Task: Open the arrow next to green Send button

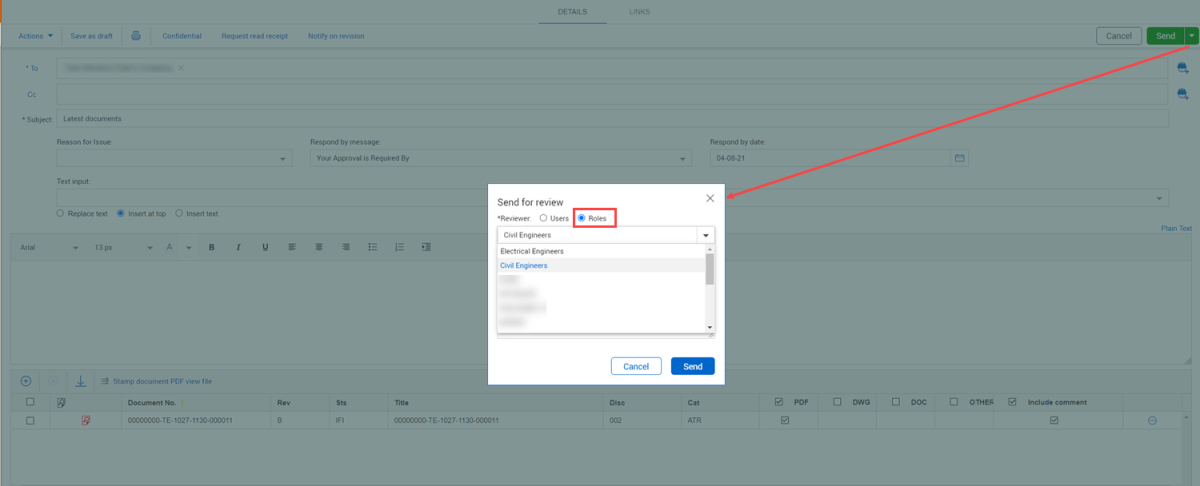Action: (1191, 36)
